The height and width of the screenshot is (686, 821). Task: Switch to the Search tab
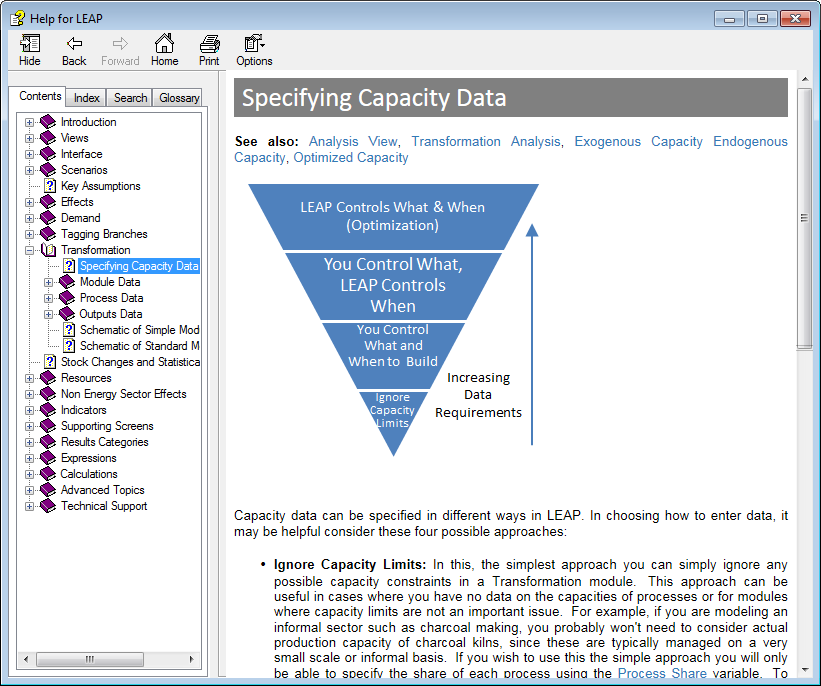click(130, 98)
